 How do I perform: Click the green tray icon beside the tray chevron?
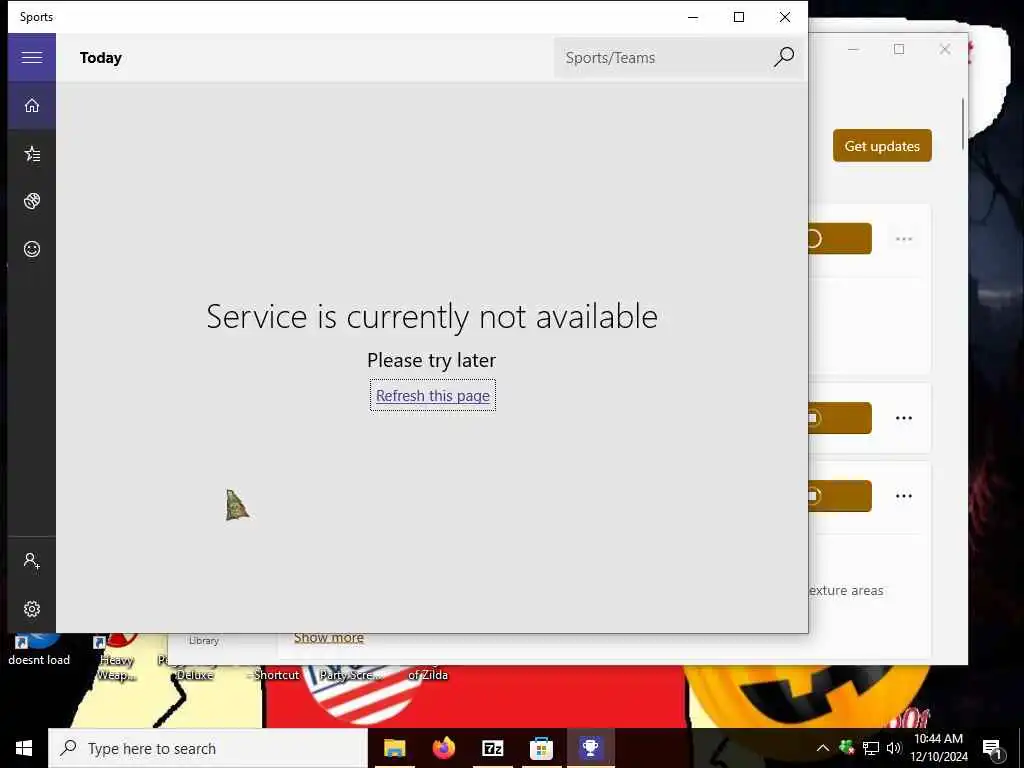(x=846, y=747)
